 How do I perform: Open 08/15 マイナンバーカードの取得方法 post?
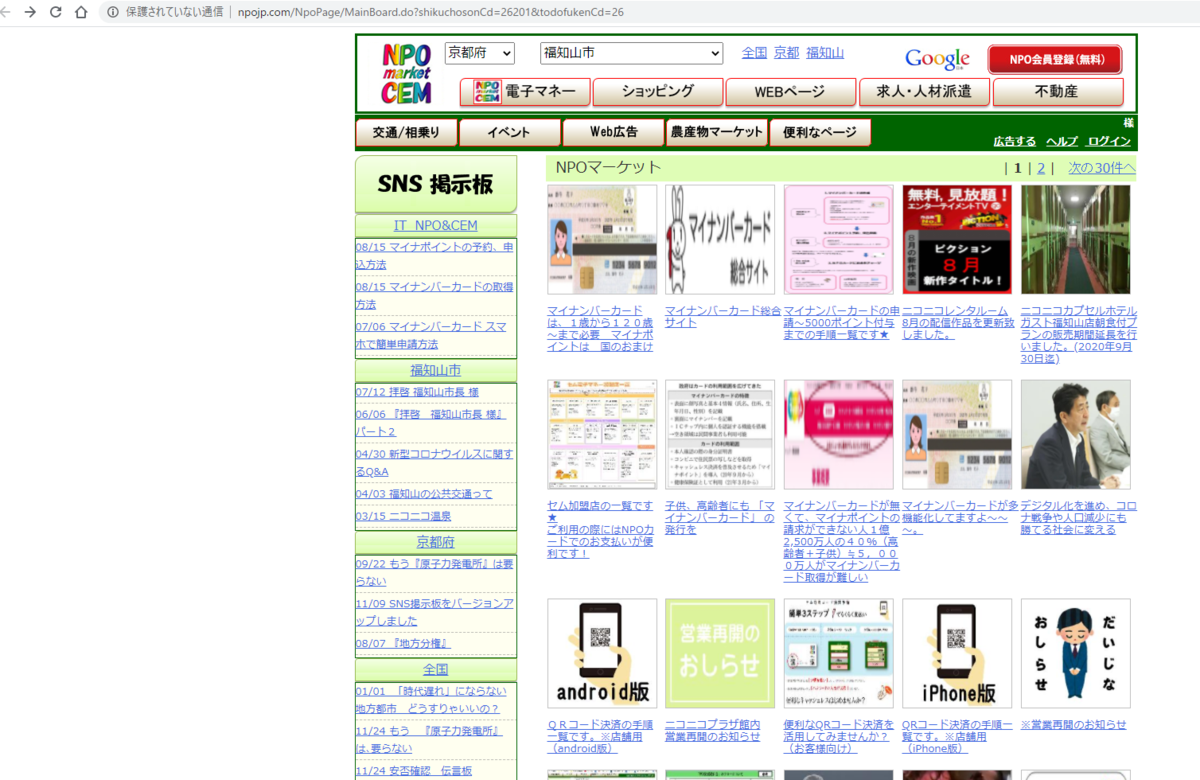(x=435, y=295)
